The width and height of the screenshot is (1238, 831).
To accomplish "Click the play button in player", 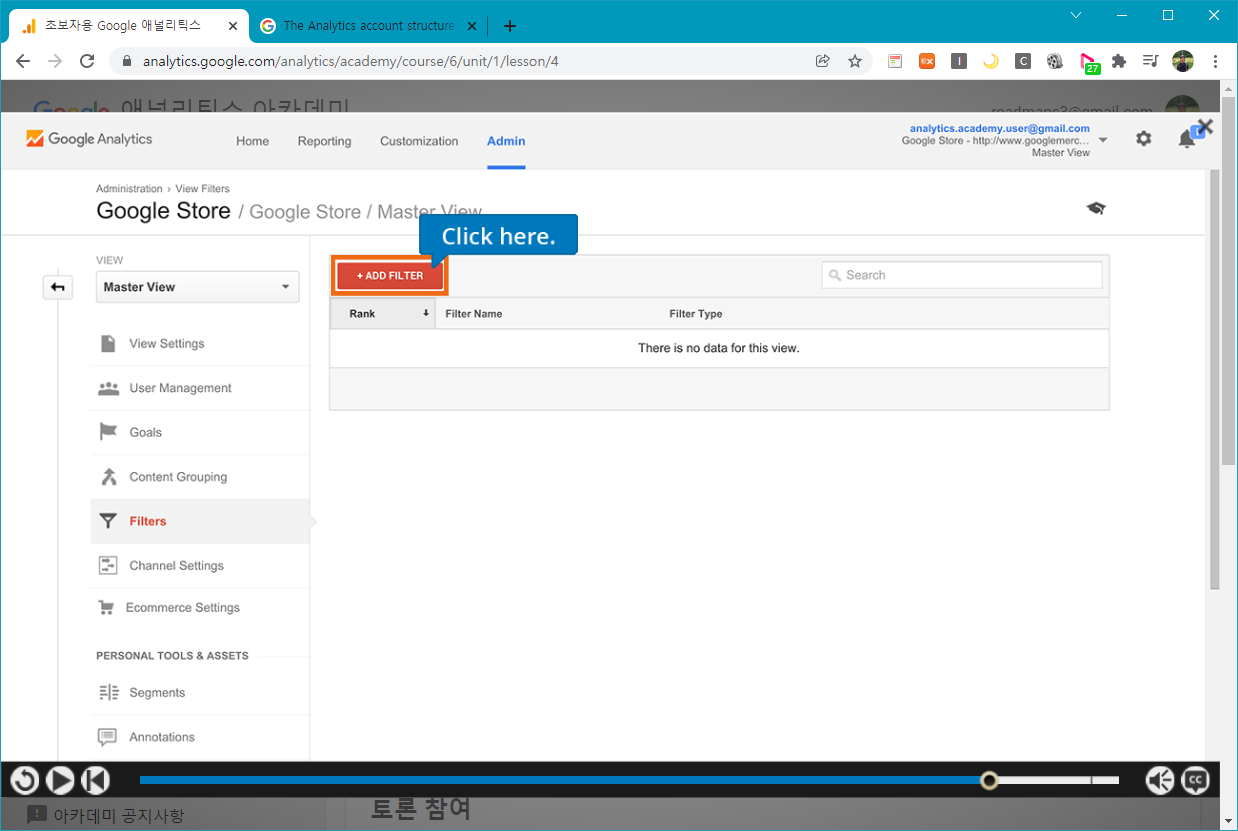I will [x=60, y=780].
